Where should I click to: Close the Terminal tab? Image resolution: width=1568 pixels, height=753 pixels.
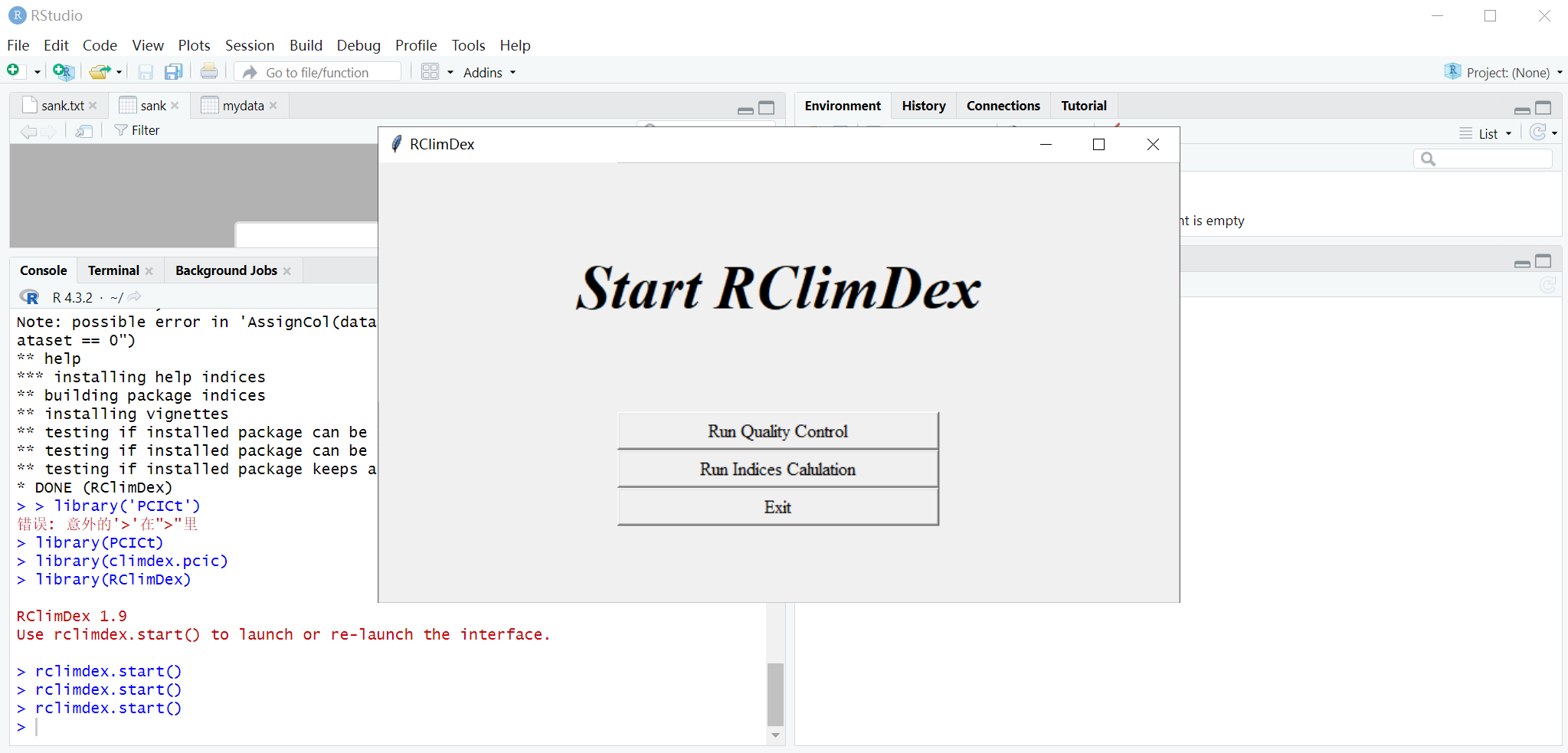149,271
